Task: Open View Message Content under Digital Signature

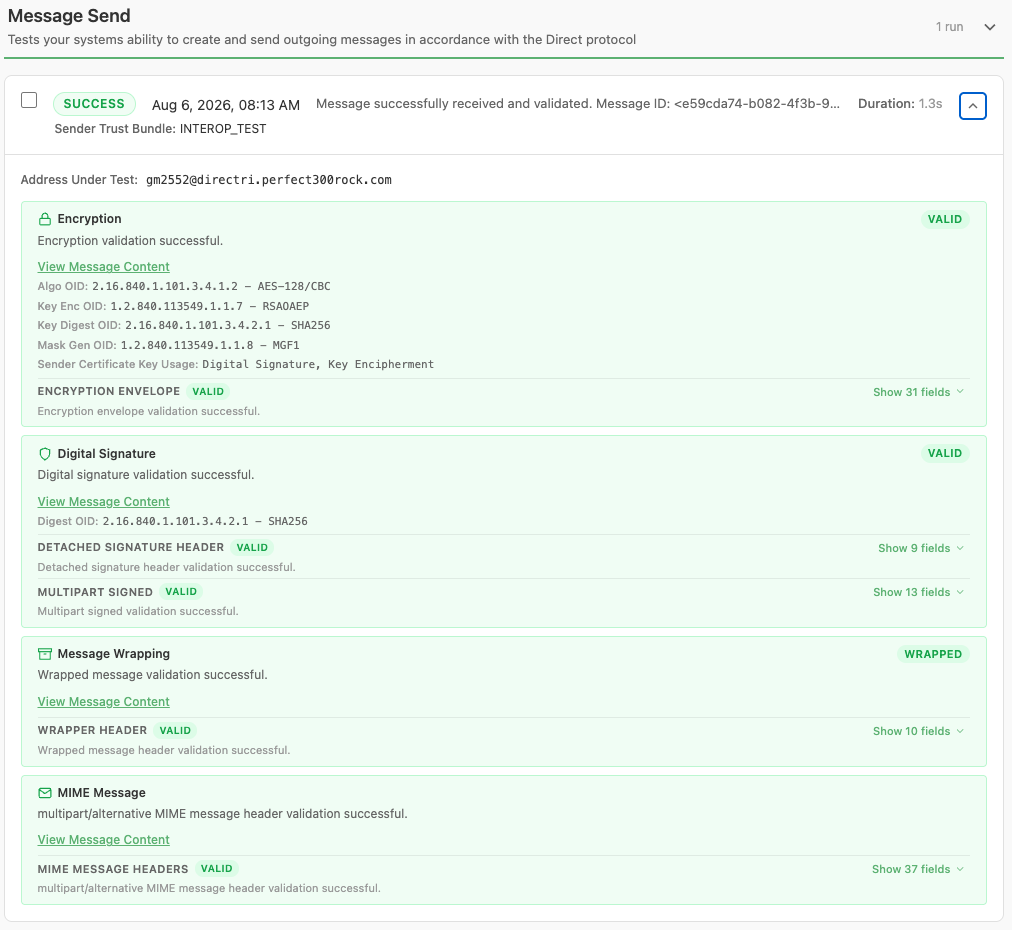Action: point(103,501)
